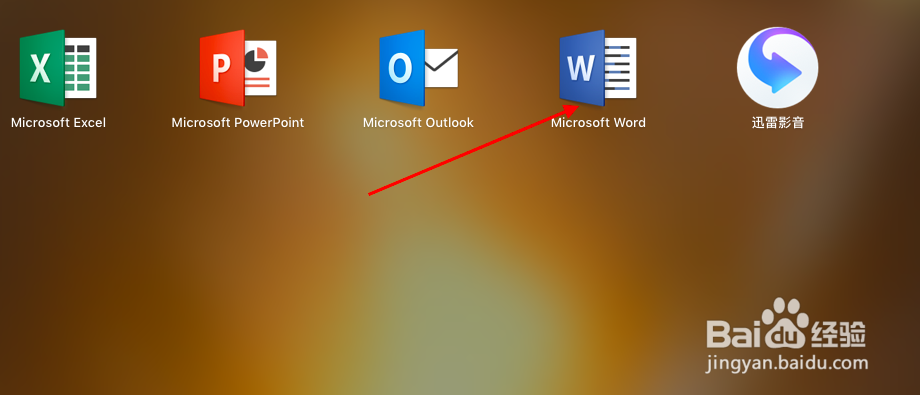Open the Microsoft Outlook icon
Viewport: 920px width, 395px height.
[418, 67]
